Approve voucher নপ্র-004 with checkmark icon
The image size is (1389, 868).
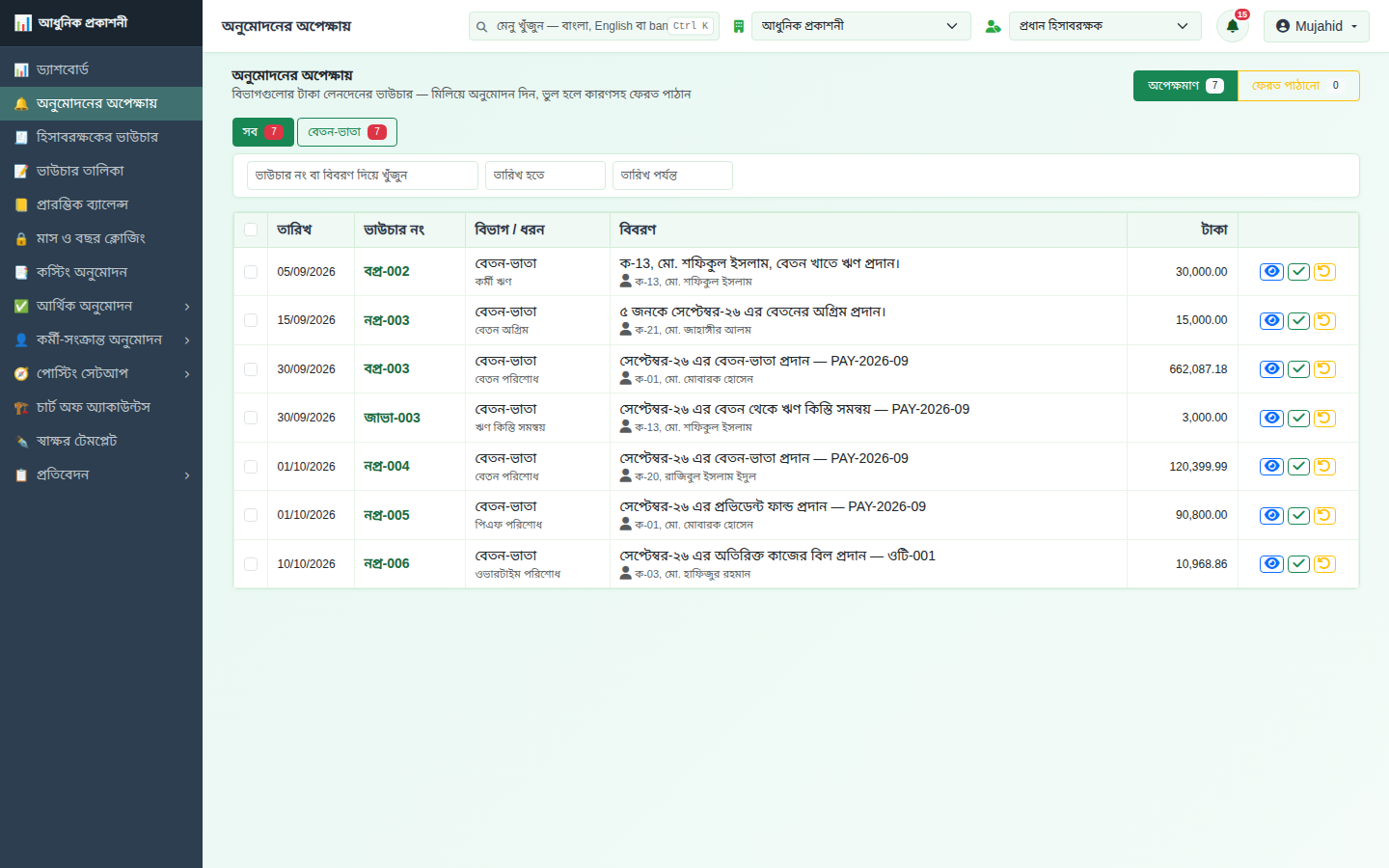click(1298, 467)
